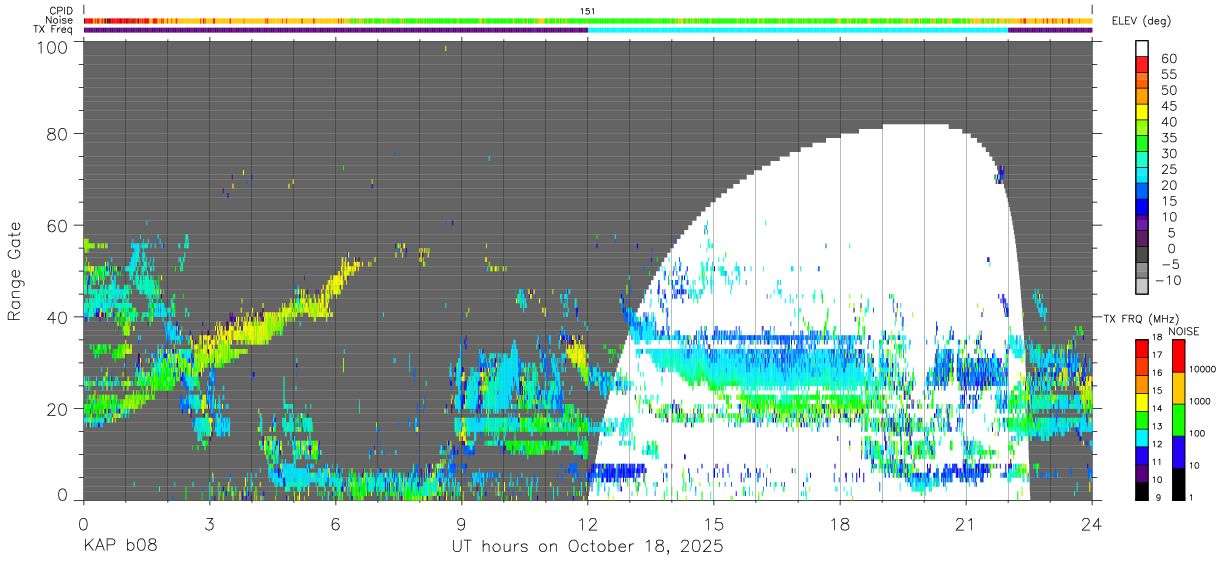1228x567 pixels.
Task: Click y-axis tick label '100'
Action: click(x=53, y=47)
